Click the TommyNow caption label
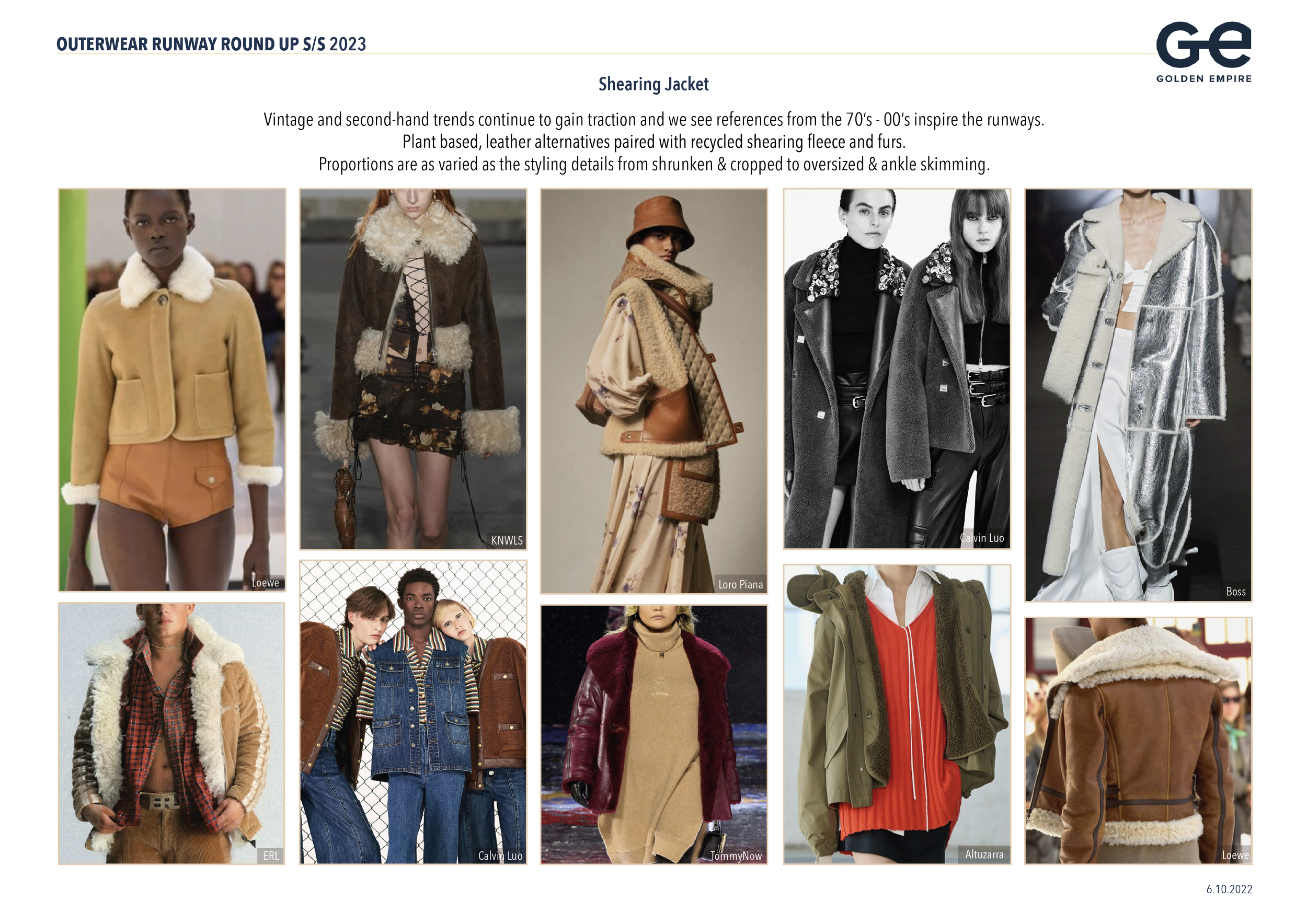 736,856
